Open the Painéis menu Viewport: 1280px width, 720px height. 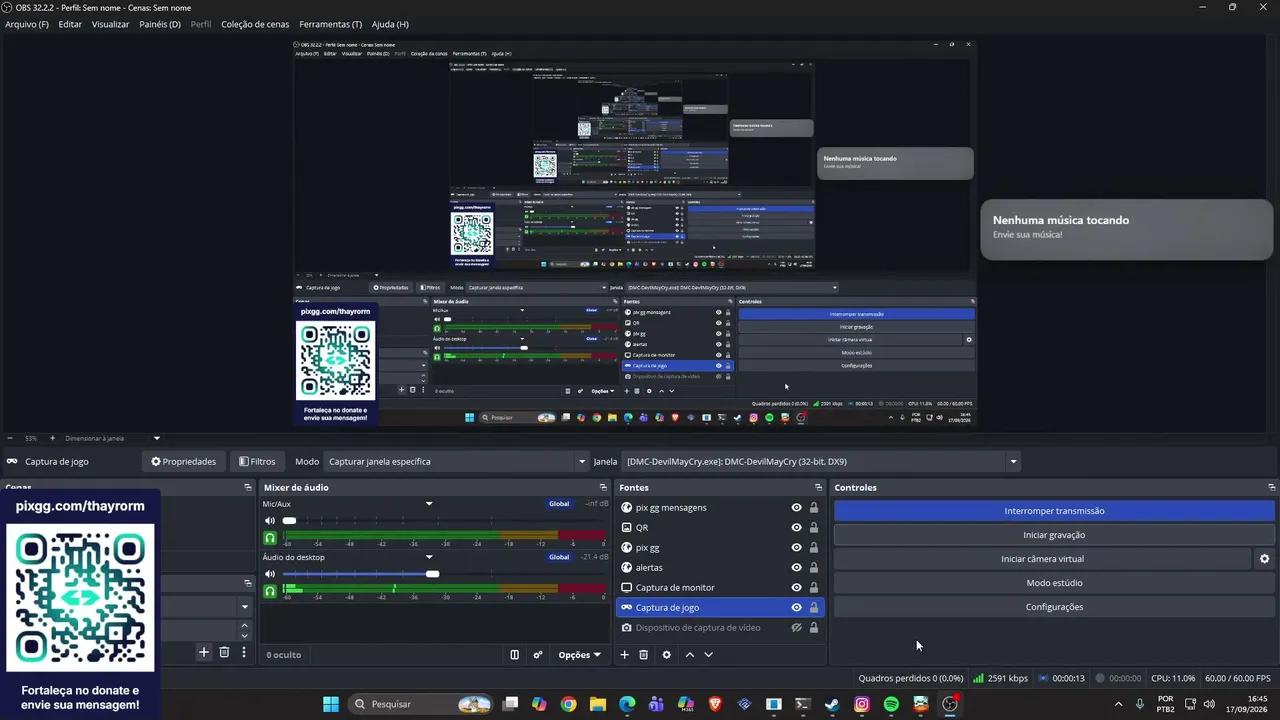pyautogui.click(x=160, y=24)
